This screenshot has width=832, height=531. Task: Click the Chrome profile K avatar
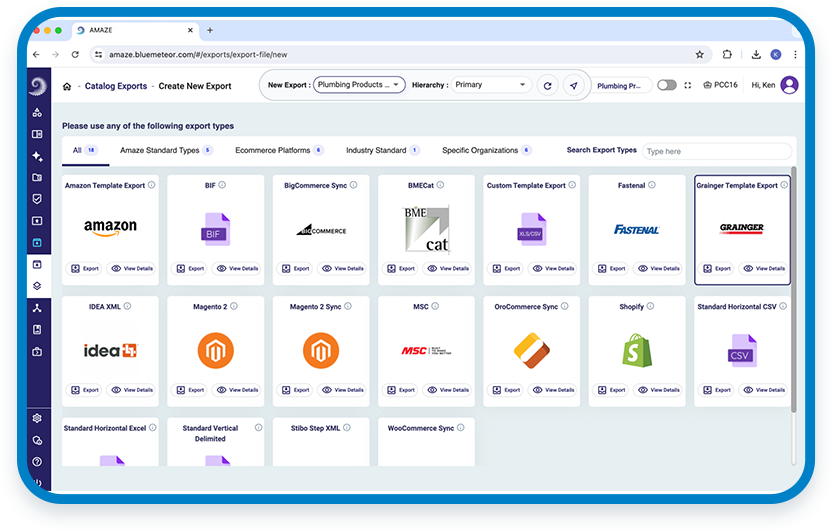point(775,54)
